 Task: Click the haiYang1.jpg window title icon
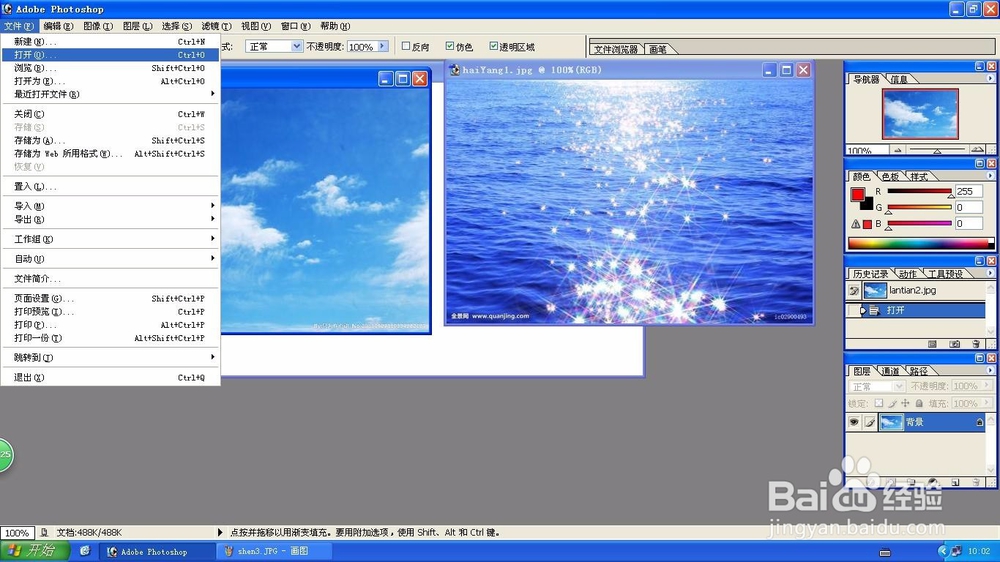(454, 70)
